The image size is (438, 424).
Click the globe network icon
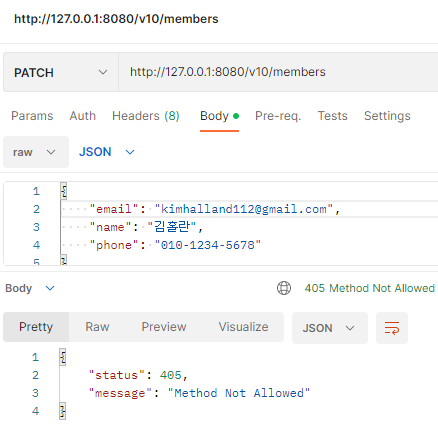coord(284,288)
